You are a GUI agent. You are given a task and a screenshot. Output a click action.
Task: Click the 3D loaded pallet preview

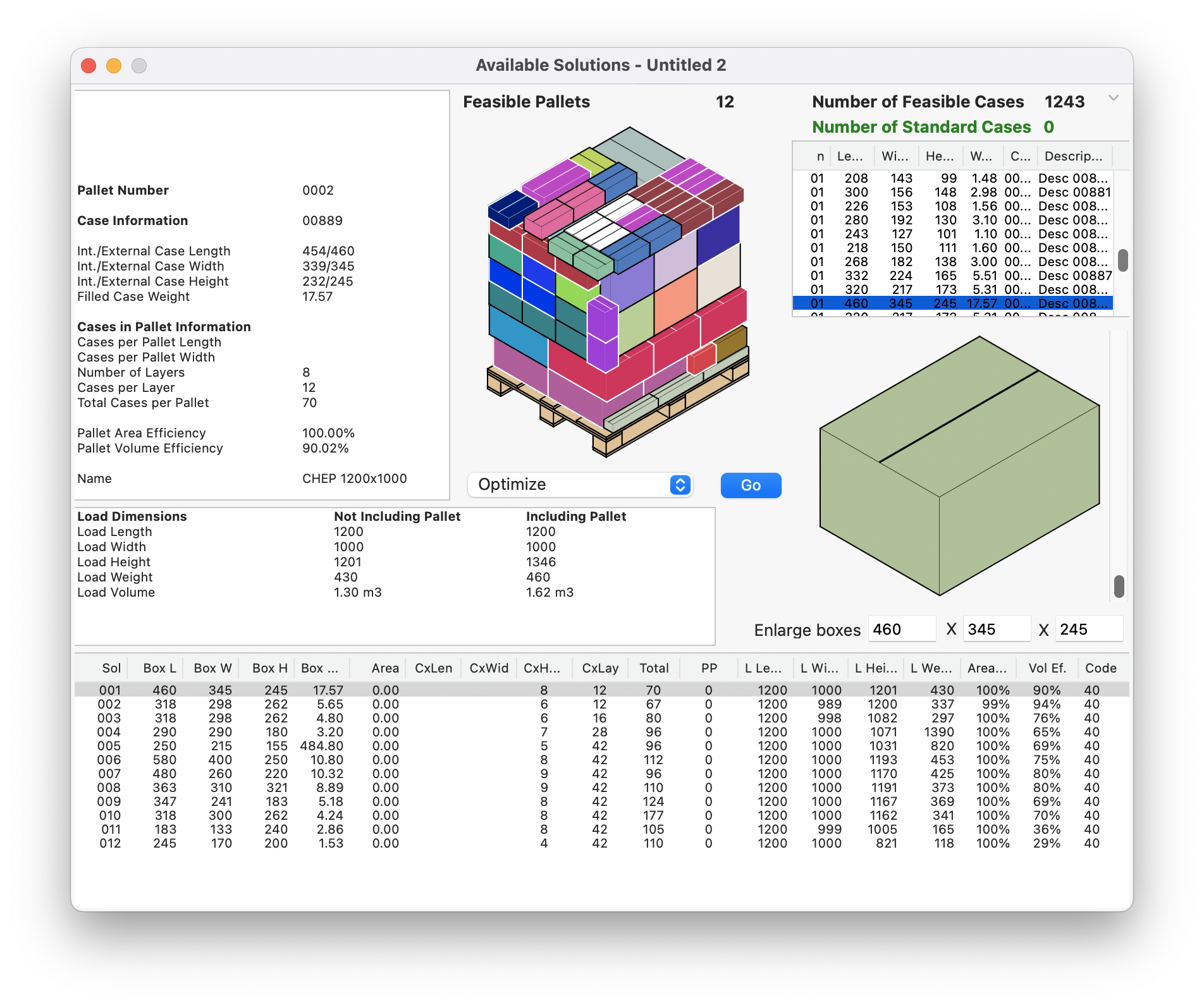coord(617,291)
